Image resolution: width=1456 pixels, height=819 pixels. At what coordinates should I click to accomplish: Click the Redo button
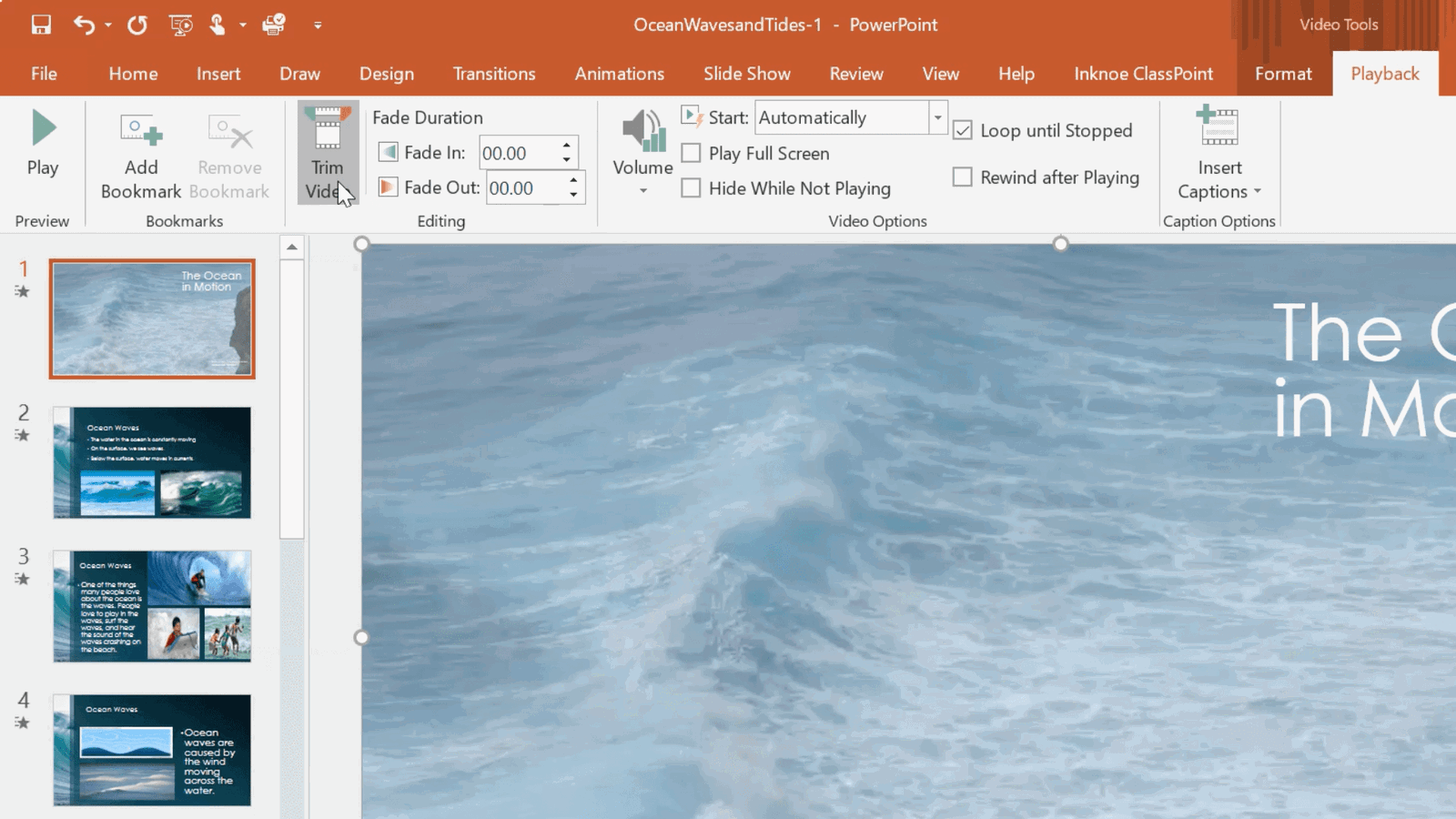tap(137, 25)
